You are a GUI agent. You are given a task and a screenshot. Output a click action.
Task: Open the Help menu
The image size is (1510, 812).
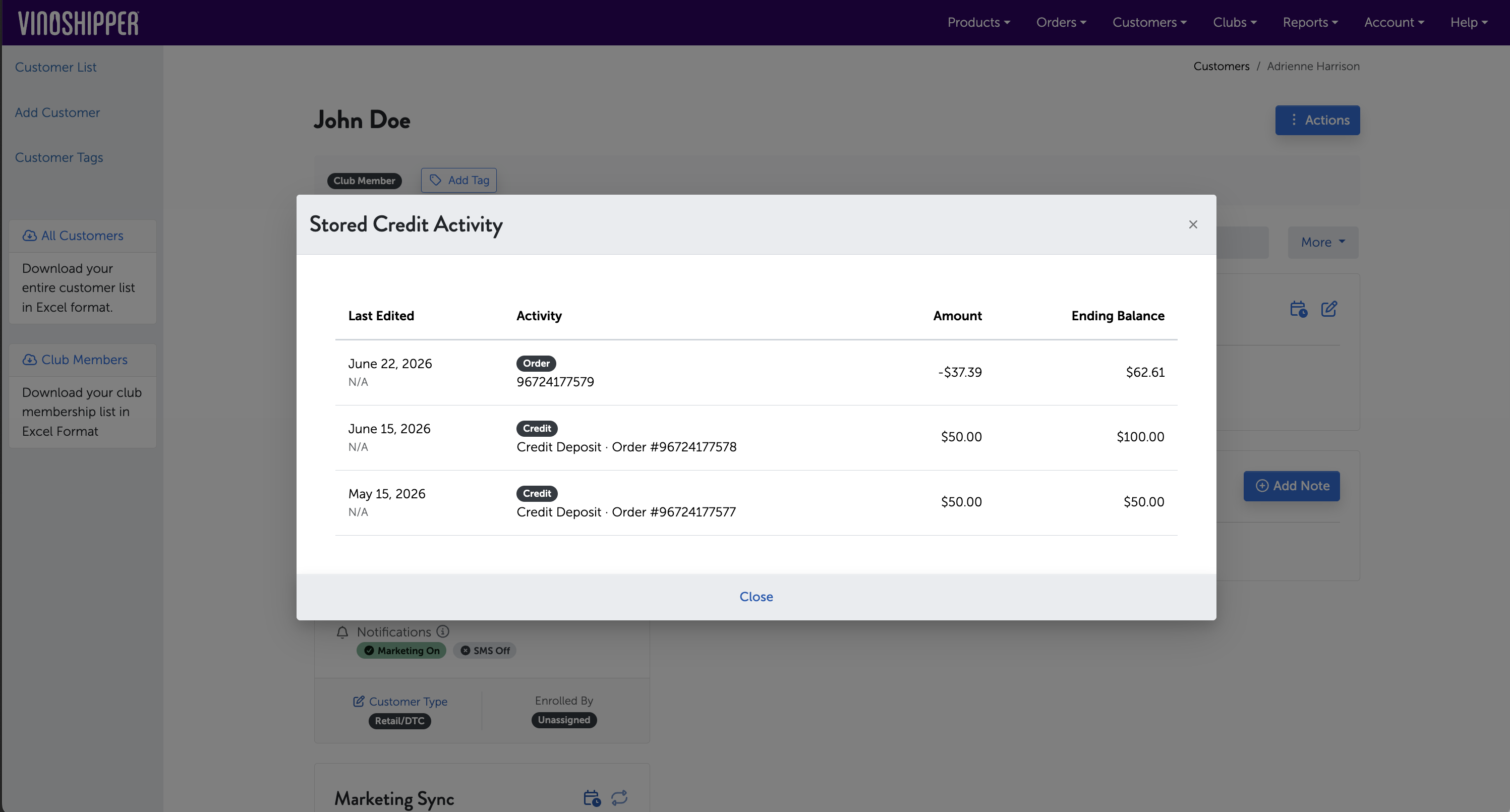tap(1469, 22)
